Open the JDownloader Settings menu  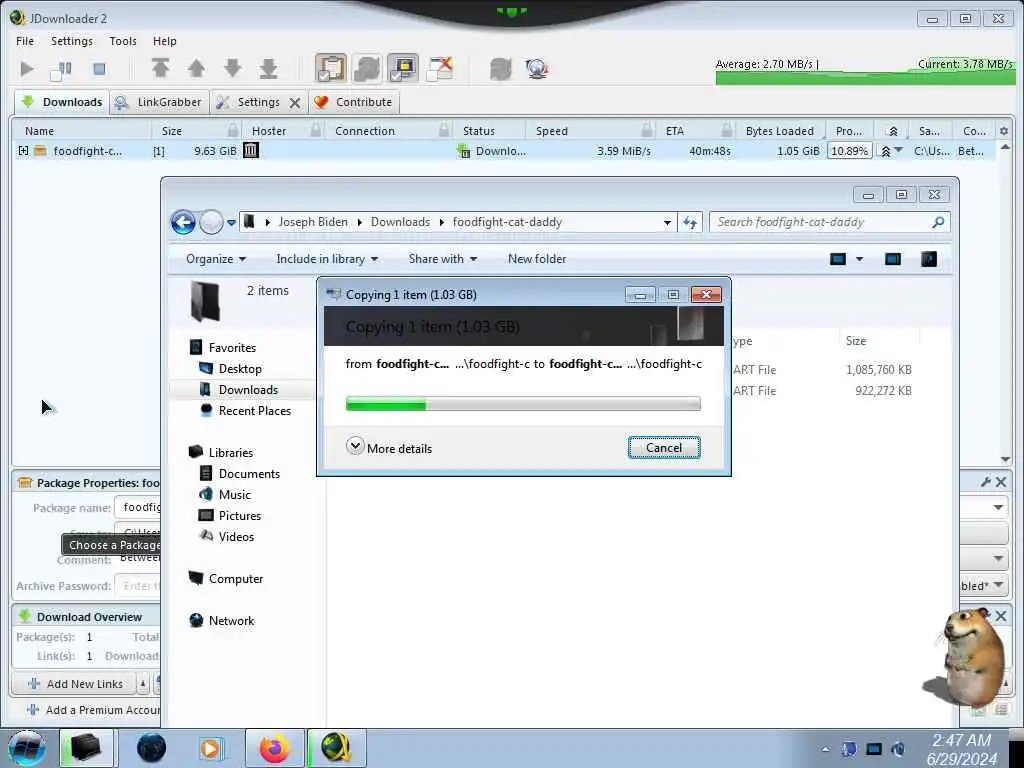[x=72, y=40]
